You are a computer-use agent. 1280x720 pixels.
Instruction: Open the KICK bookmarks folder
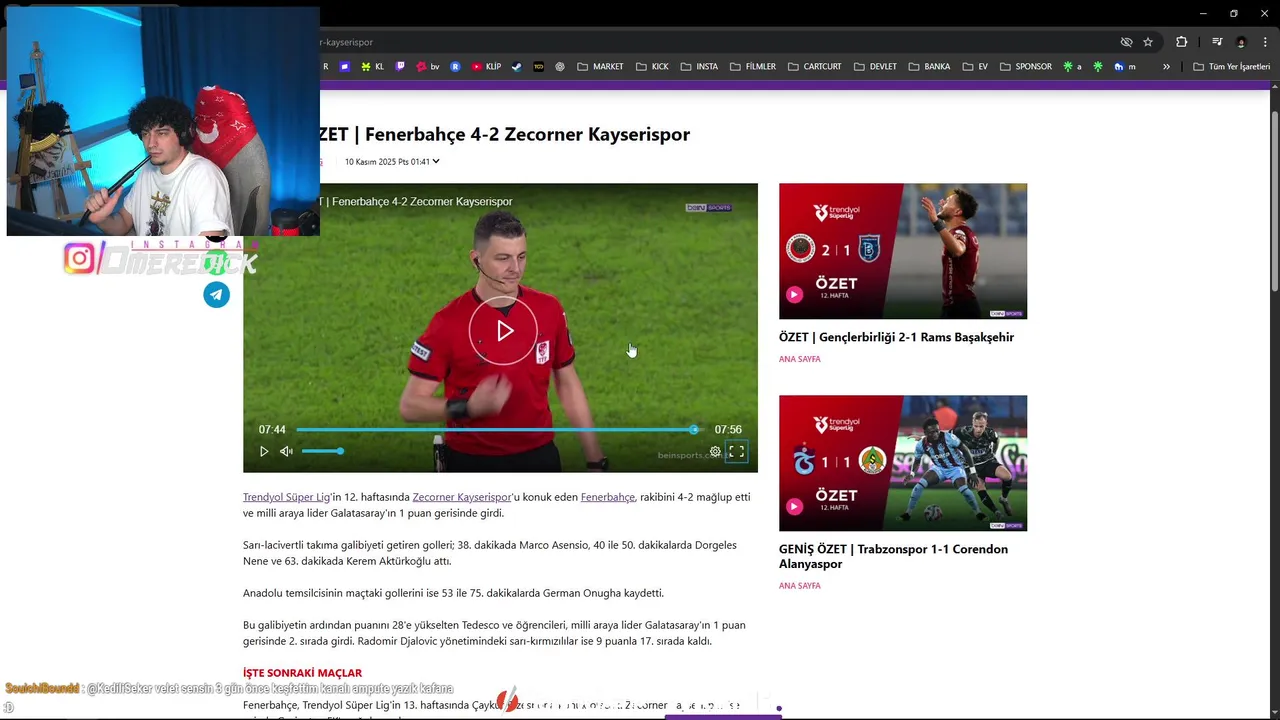(x=652, y=67)
